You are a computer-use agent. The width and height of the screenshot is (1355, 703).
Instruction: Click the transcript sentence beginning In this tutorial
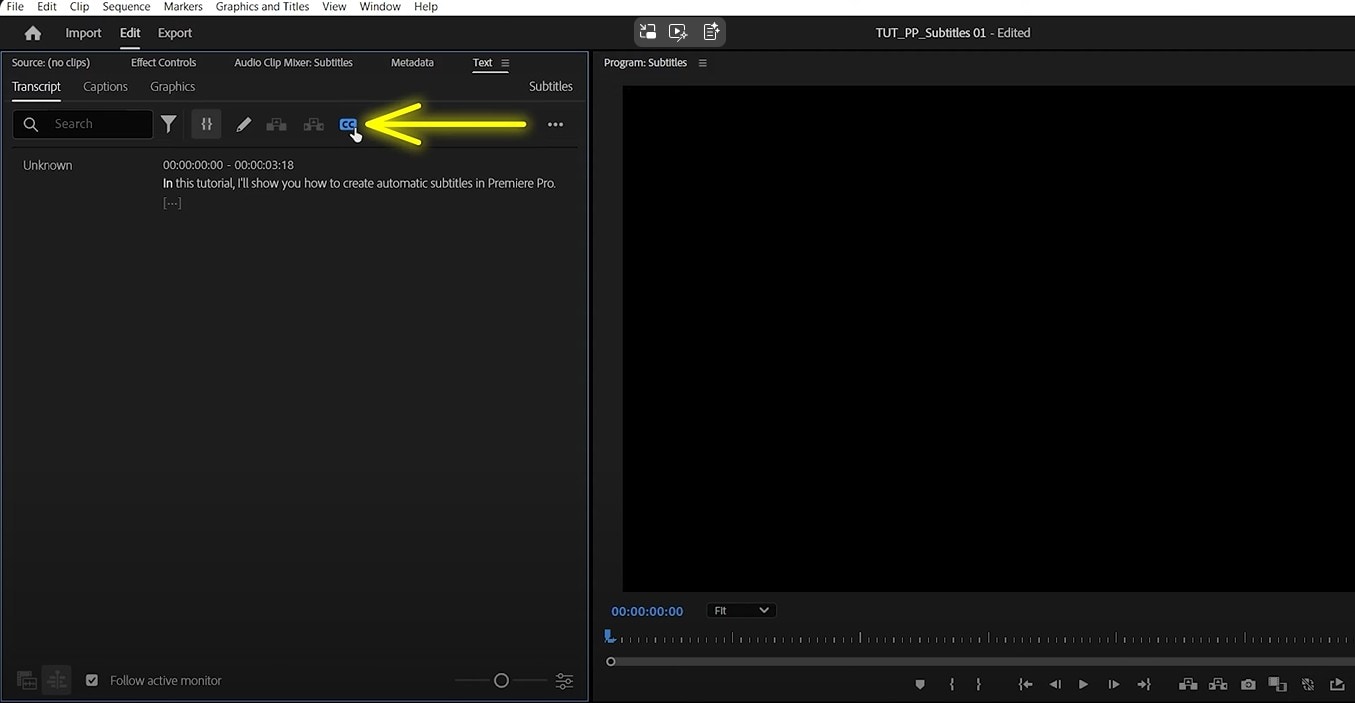point(359,183)
